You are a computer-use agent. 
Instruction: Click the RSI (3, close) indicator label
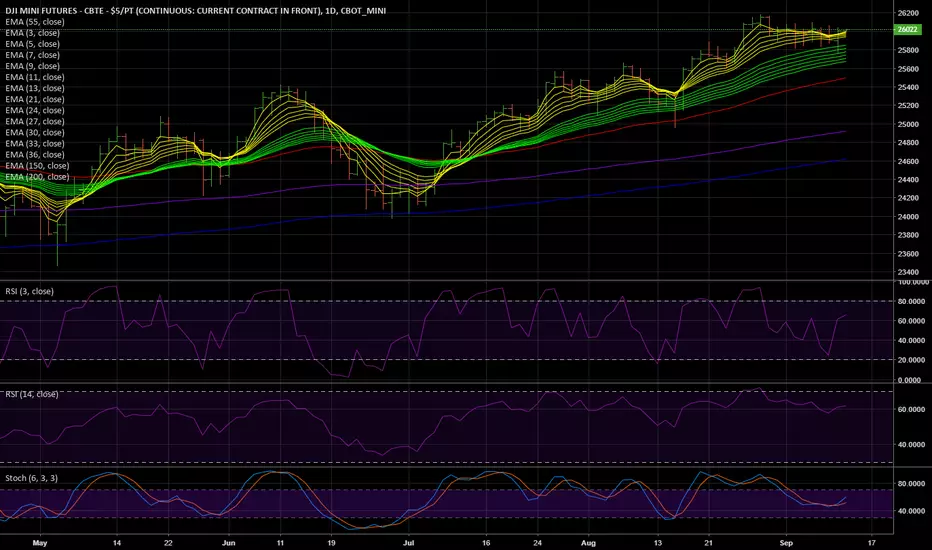pos(30,291)
